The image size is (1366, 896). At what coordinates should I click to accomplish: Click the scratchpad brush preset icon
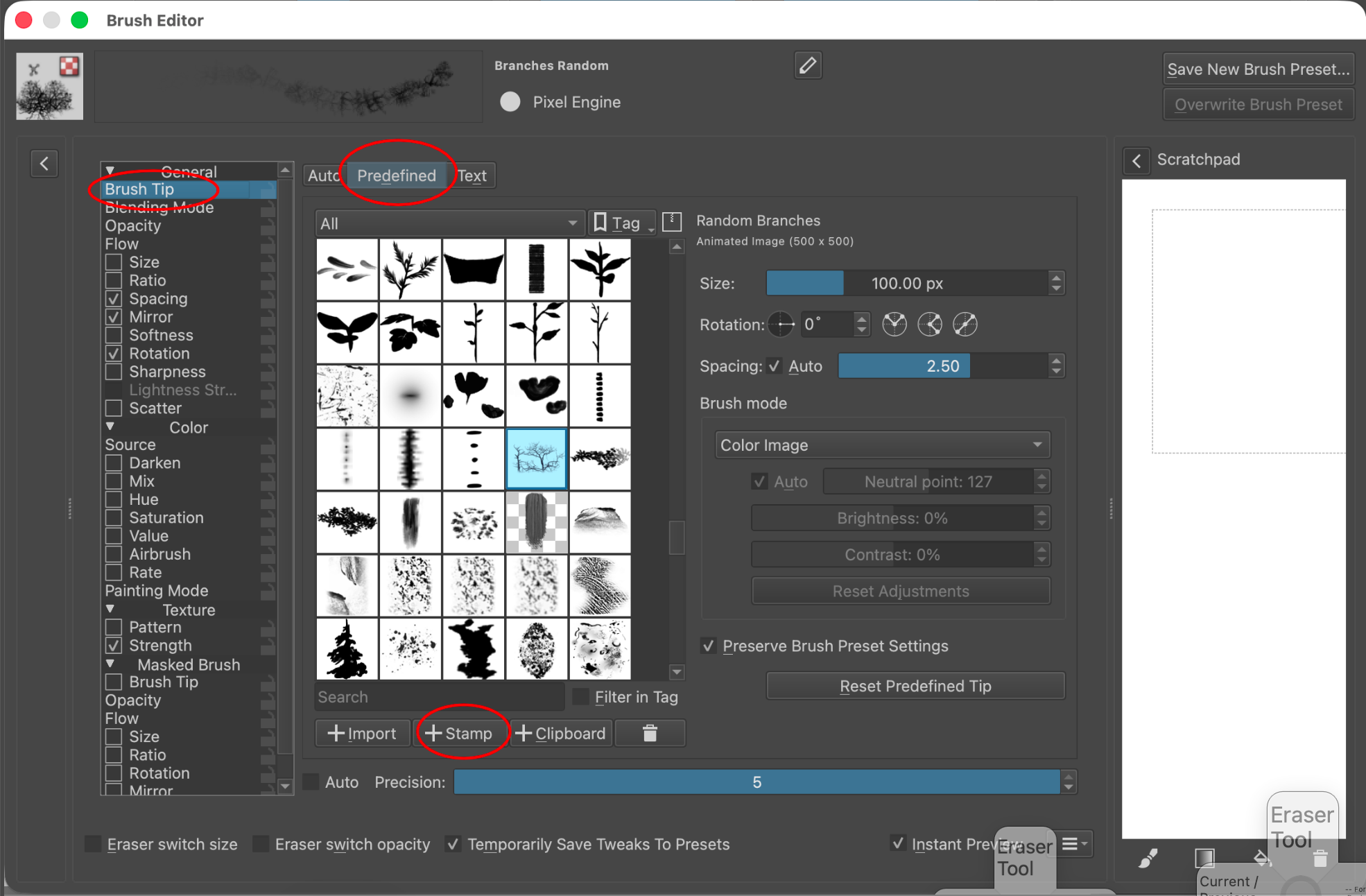(1148, 859)
